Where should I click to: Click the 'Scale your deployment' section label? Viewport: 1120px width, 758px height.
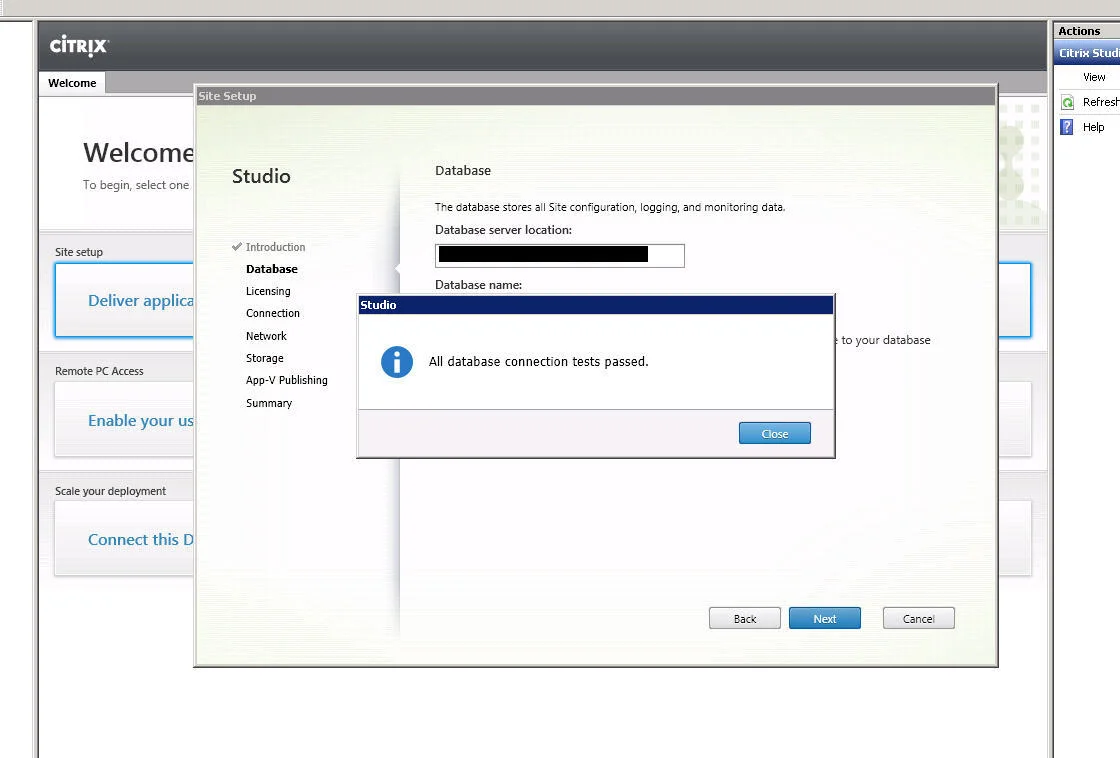(x=110, y=492)
